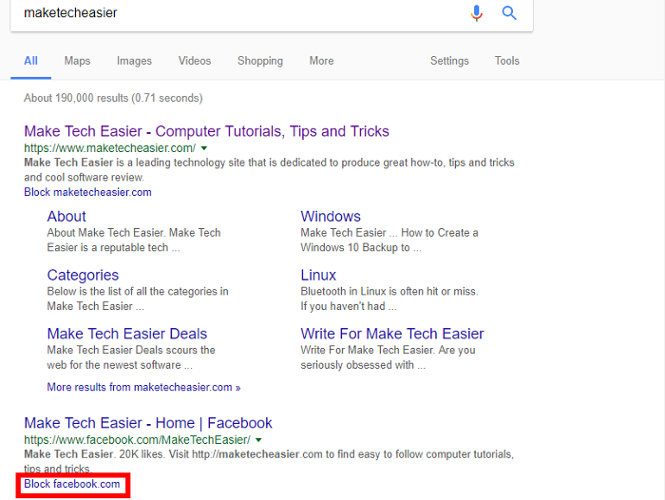Image resolution: width=665 pixels, height=500 pixels.
Task: Open the Linux sitelink
Action: (318, 275)
